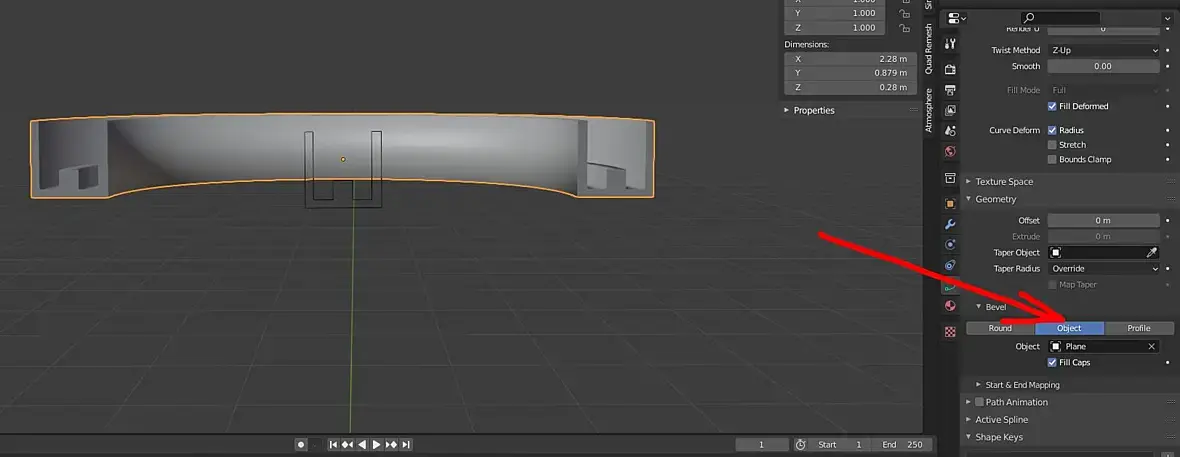This screenshot has height=457, width=1180.
Task: Open the Physics properties icon
Action: (950, 244)
